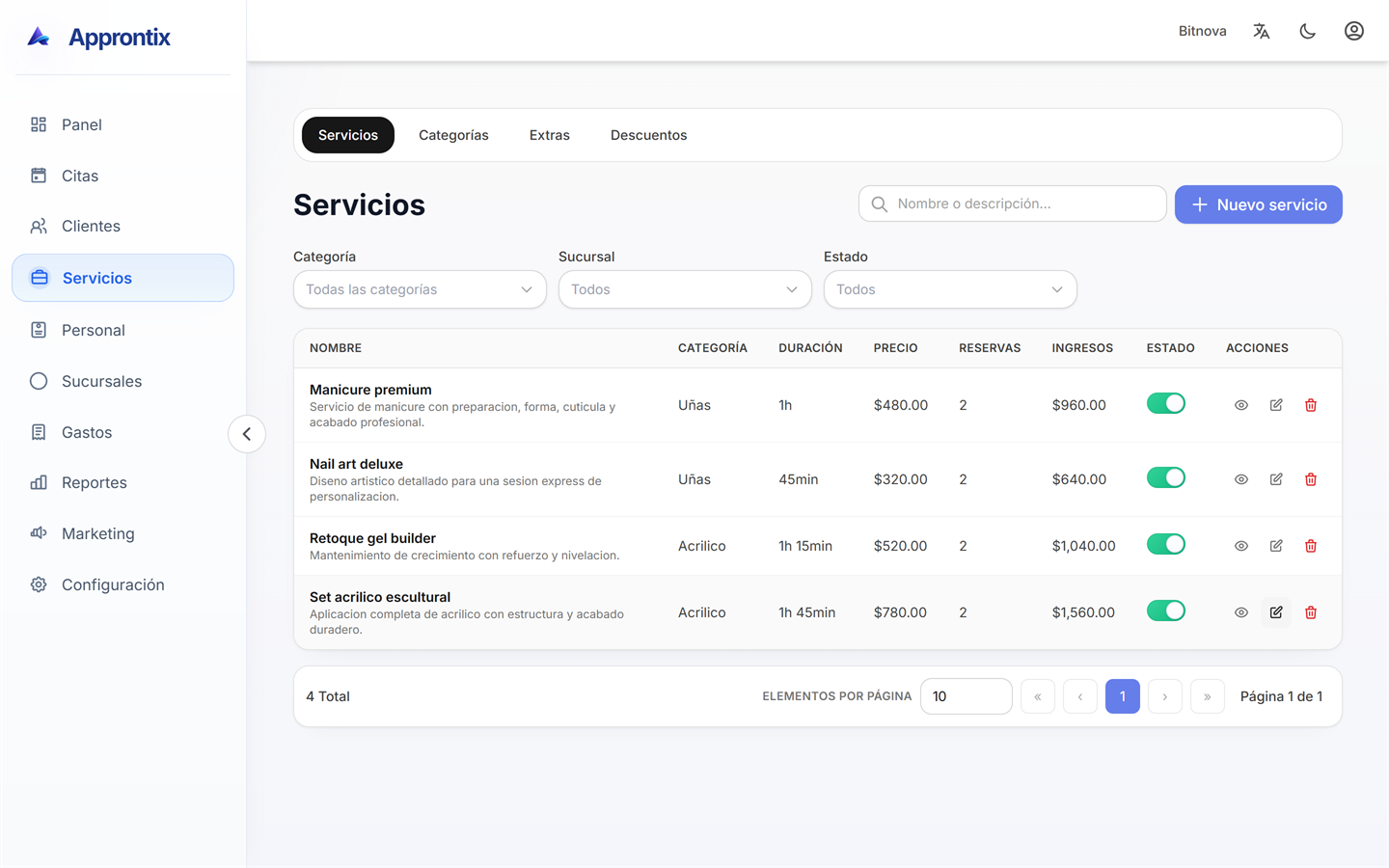Open the Sucursal dropdown
Image resolution: width=1389 pixels, height=868 pixels.
685,289
